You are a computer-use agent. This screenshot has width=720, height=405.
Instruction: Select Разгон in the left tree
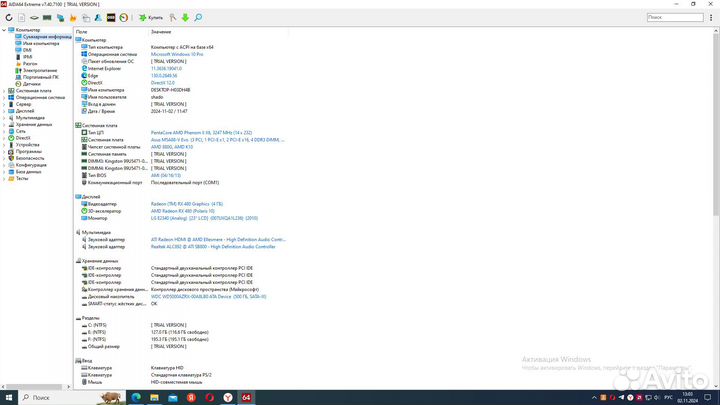pos(29,64)
